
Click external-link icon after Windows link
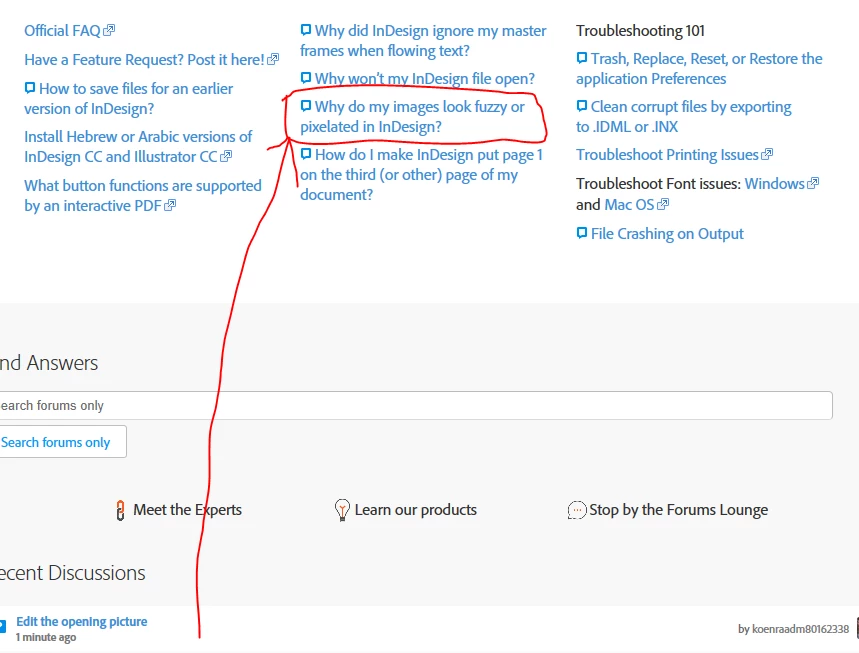coord(813,183)
